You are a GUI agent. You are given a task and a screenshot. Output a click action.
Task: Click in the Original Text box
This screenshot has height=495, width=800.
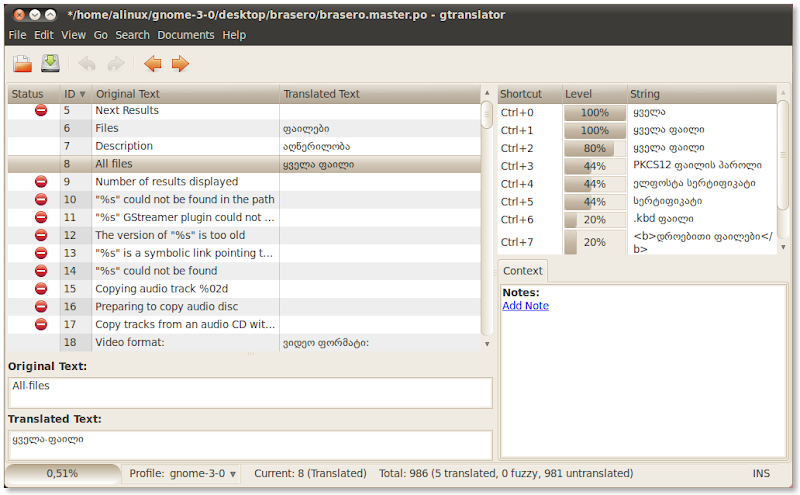coord(250,392)
